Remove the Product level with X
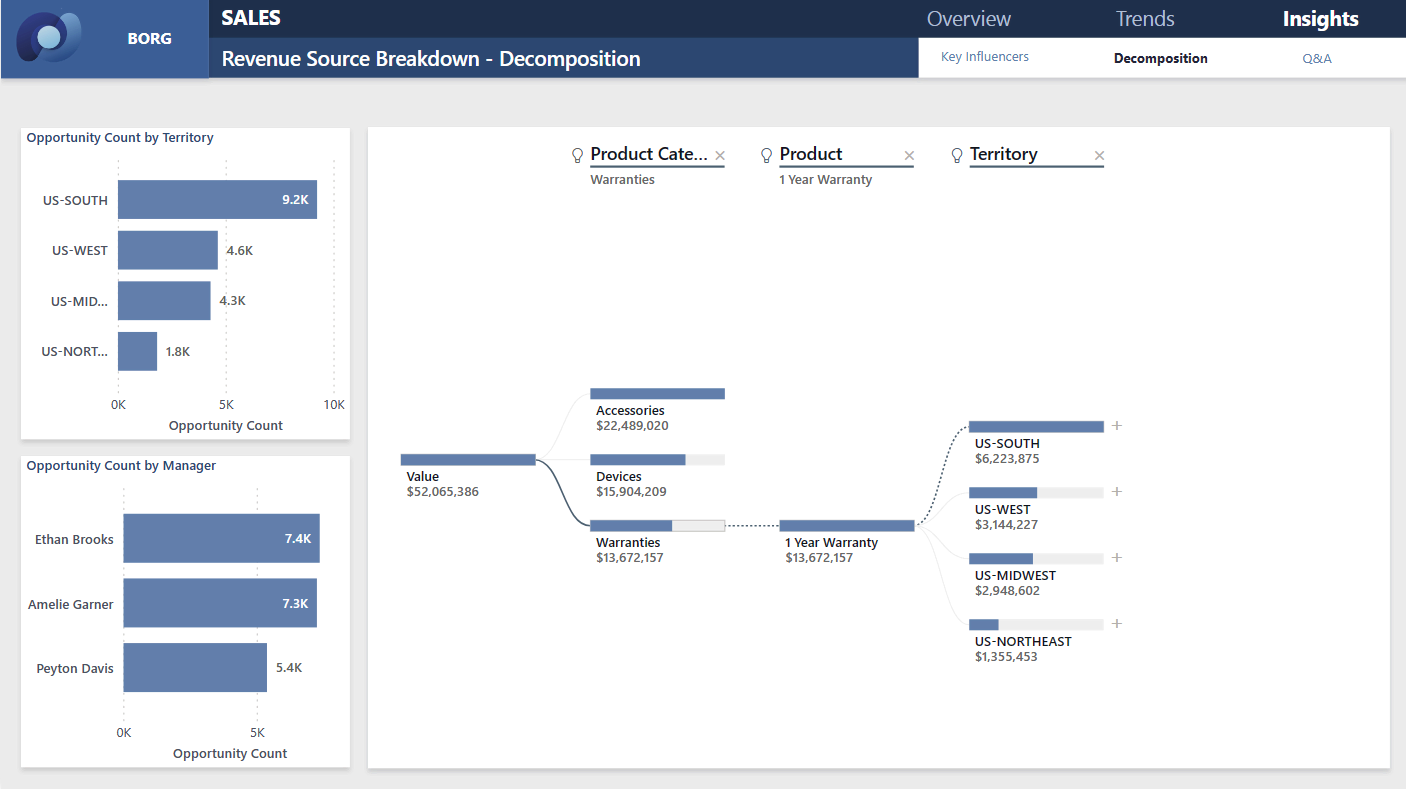 (x=909, y=155)
